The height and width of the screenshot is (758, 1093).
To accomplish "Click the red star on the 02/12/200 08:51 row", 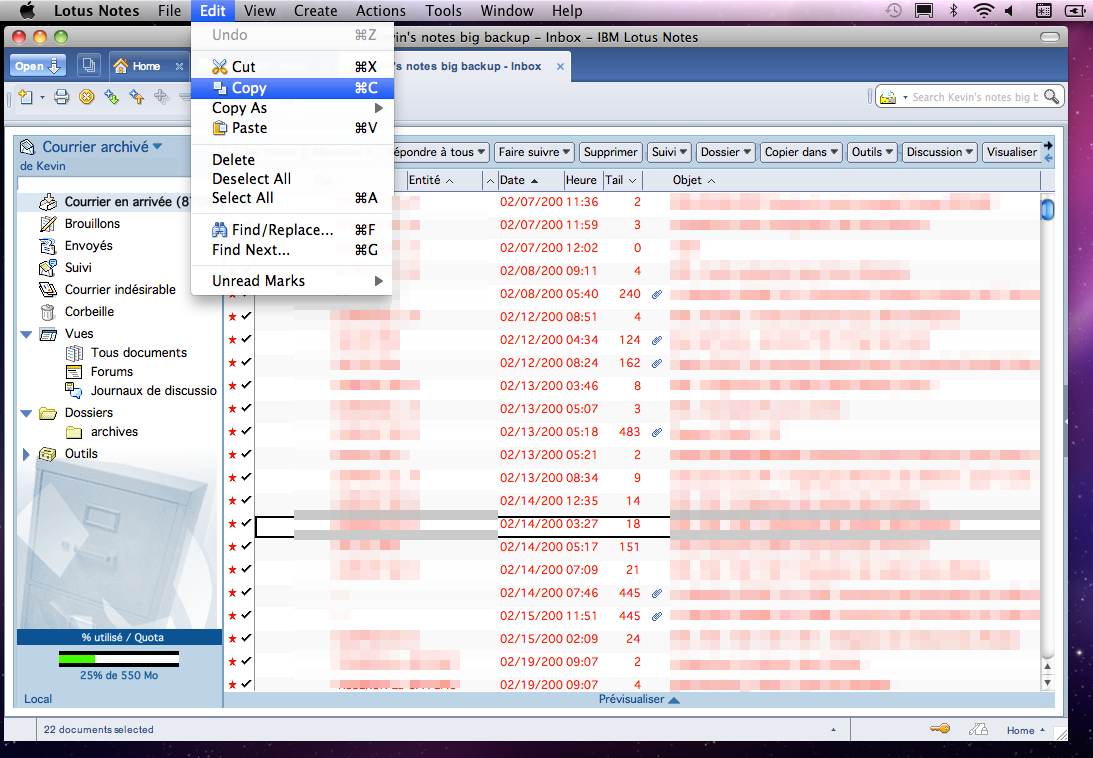I will coord(233,317).
